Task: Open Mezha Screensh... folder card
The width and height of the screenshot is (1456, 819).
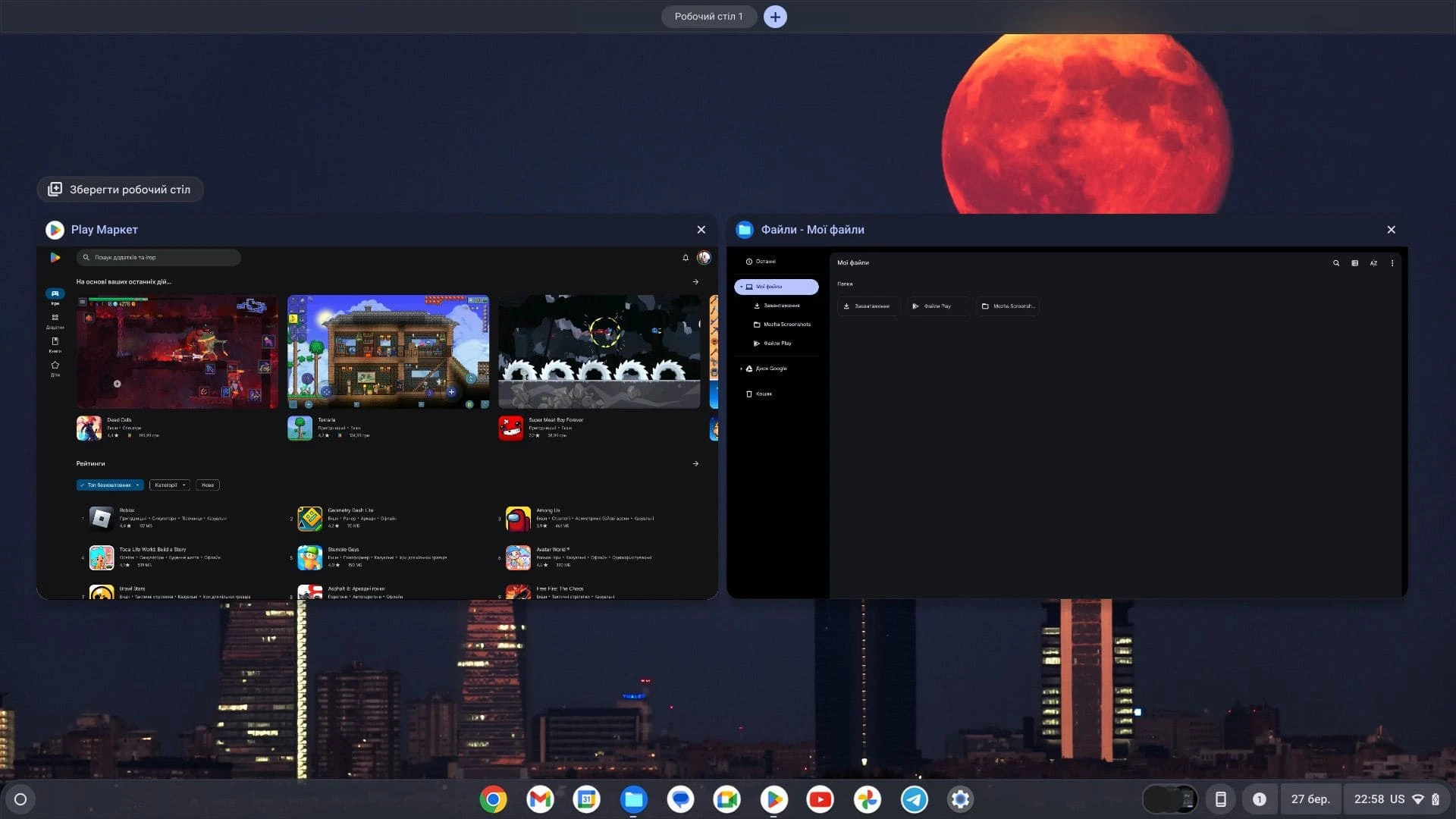Action: (x=1008, y=306)
